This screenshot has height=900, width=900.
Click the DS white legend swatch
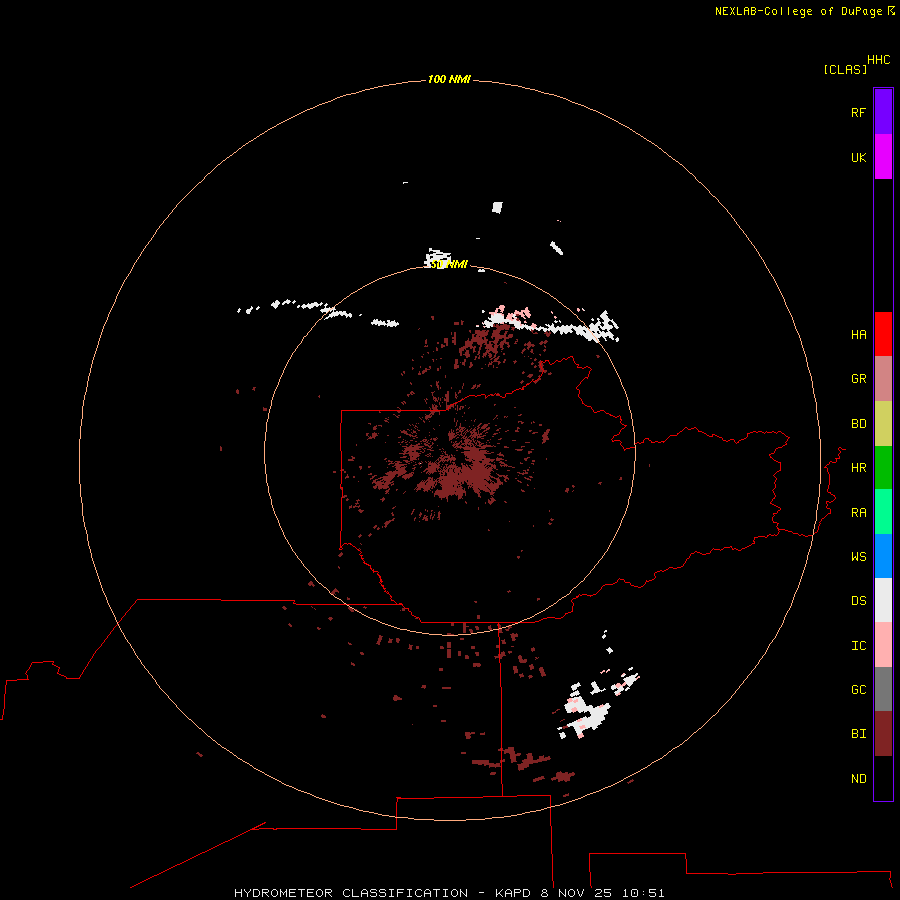point(883,600)
